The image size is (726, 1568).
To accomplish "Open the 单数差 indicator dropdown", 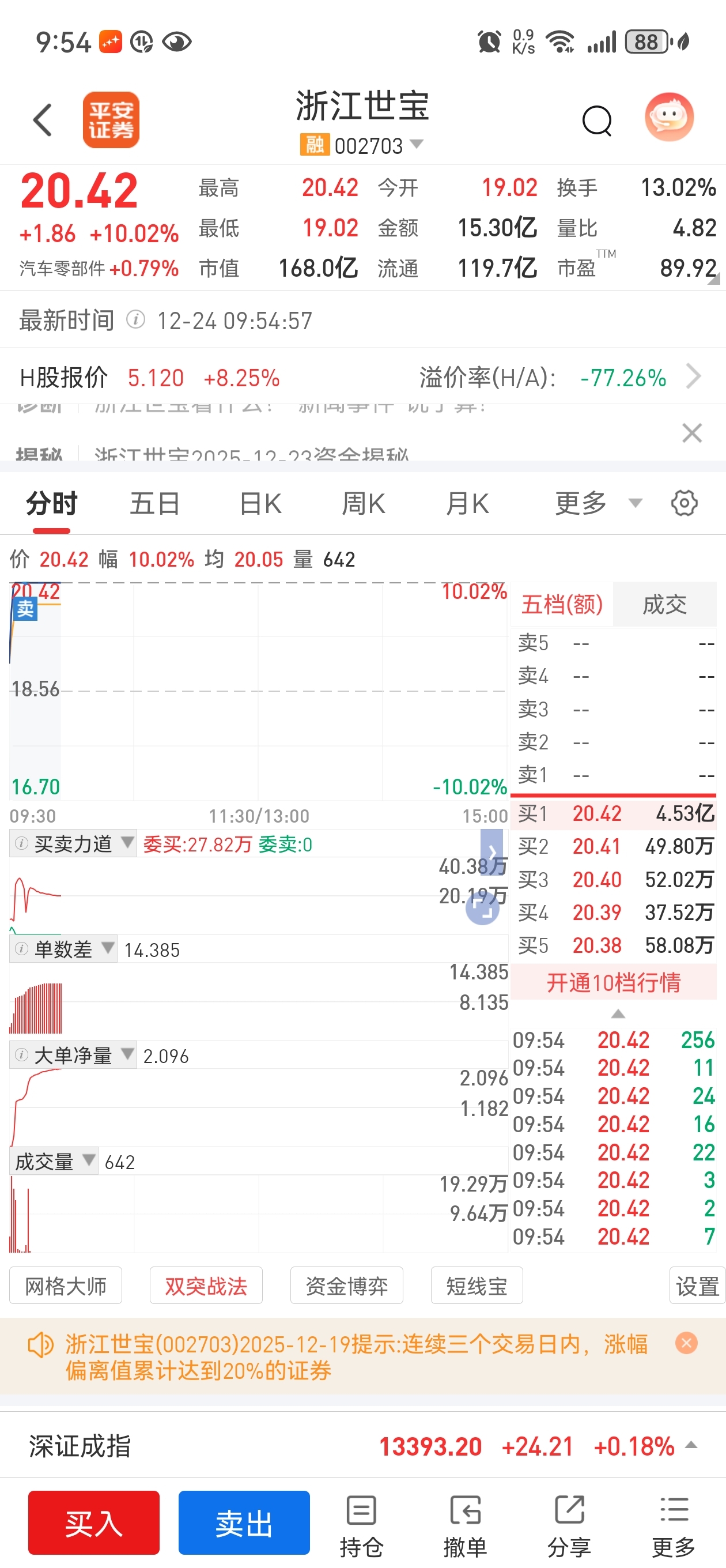I will tap(63, 949).
